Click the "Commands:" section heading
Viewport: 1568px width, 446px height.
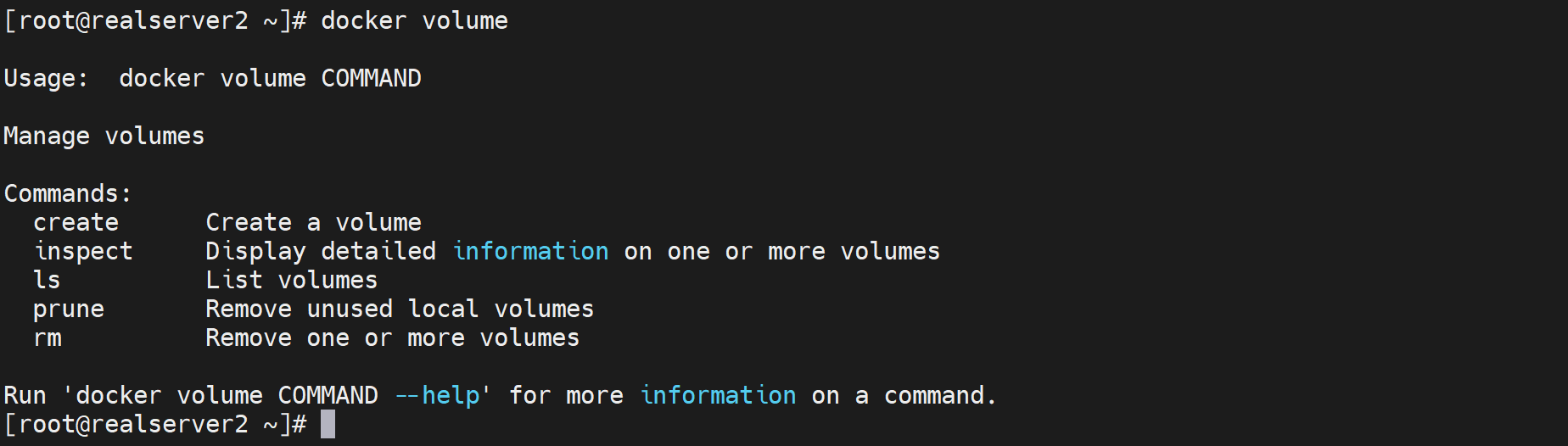68,194
